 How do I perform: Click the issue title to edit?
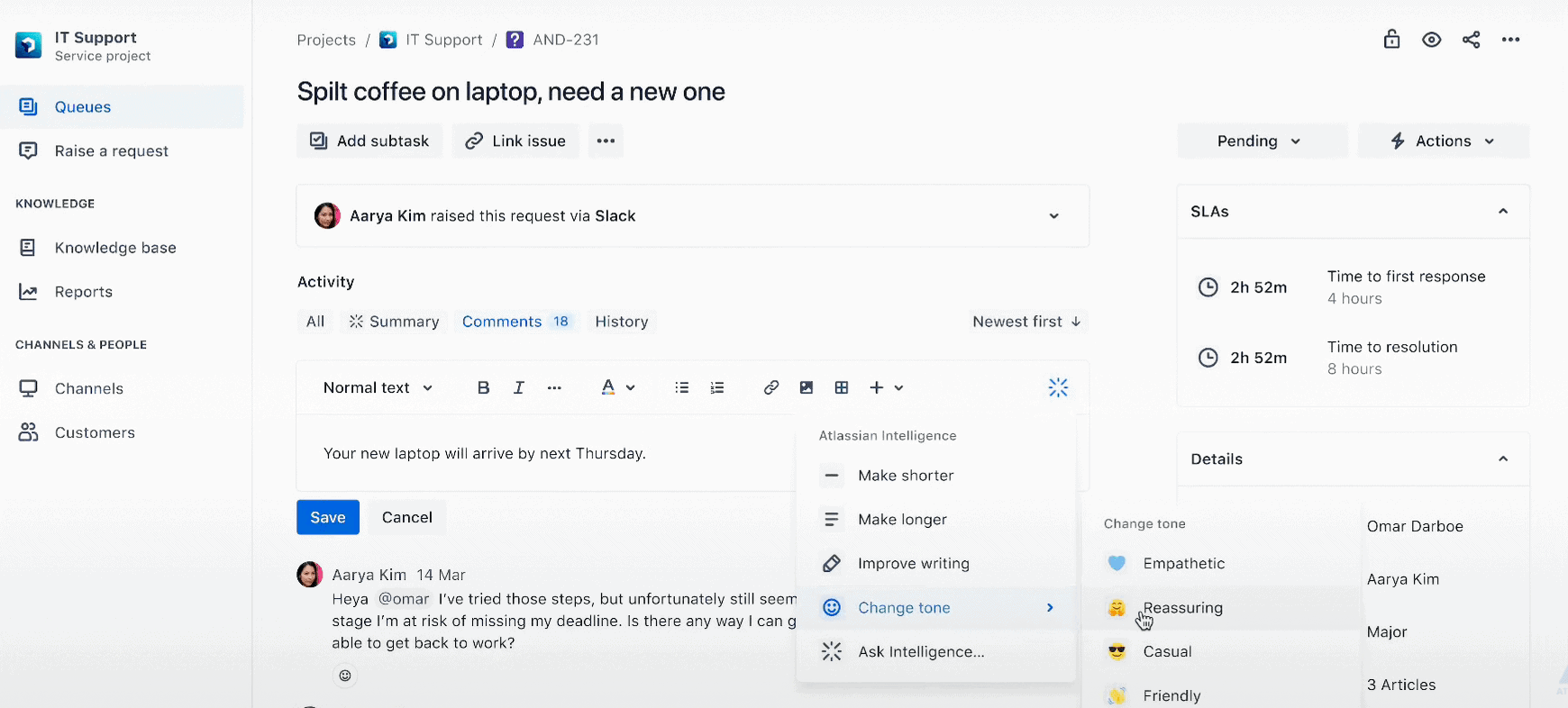[511, 92]
